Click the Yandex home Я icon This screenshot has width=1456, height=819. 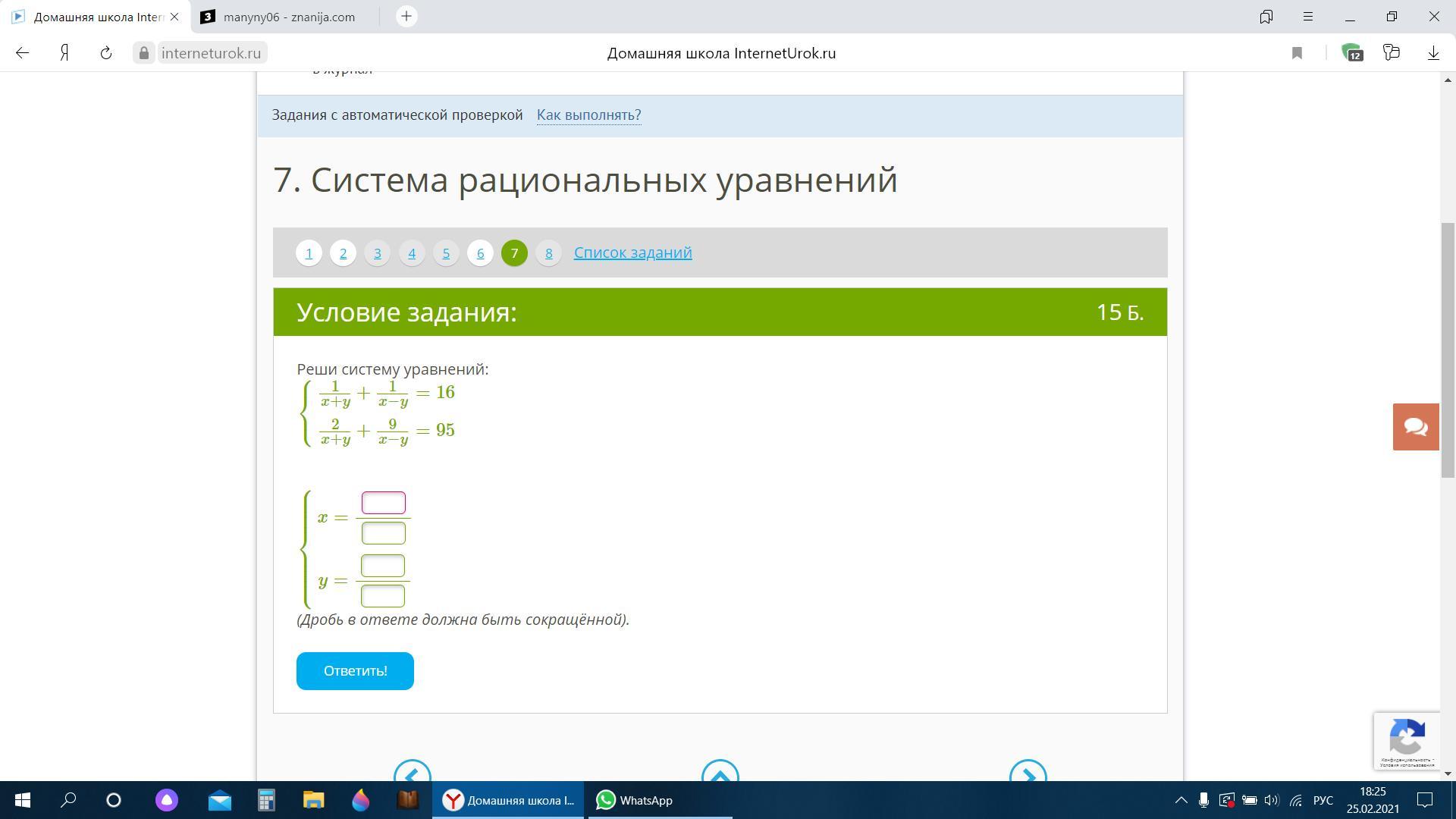tap(65, 53)
